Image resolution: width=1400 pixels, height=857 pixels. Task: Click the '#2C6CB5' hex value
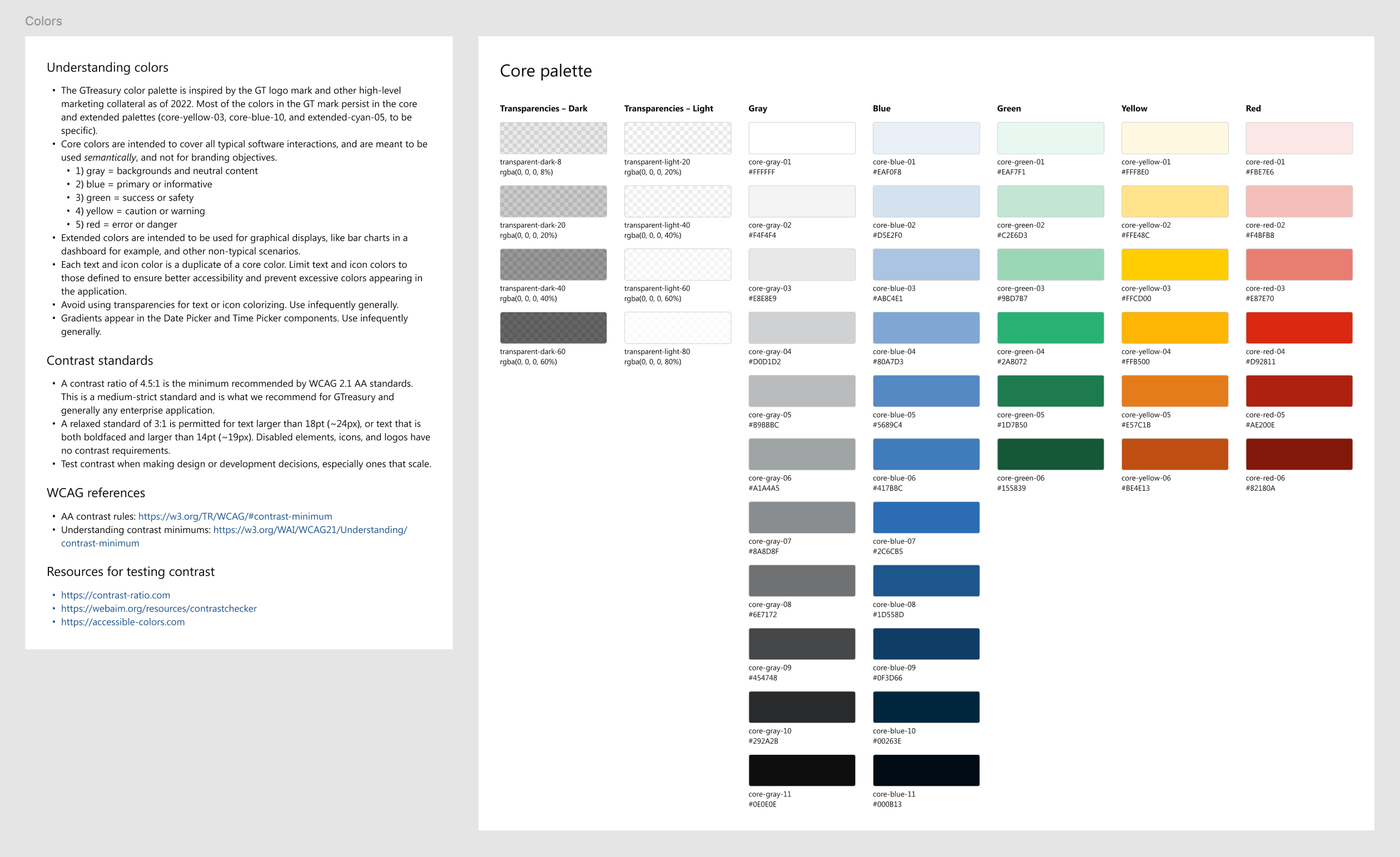tap(888, 551)
